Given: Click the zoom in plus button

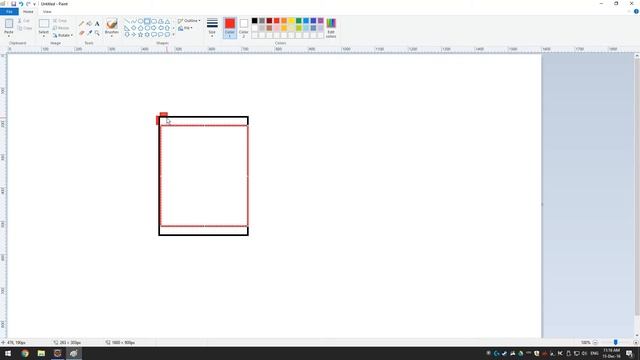Looking at the screenshot, I should 636,342.
